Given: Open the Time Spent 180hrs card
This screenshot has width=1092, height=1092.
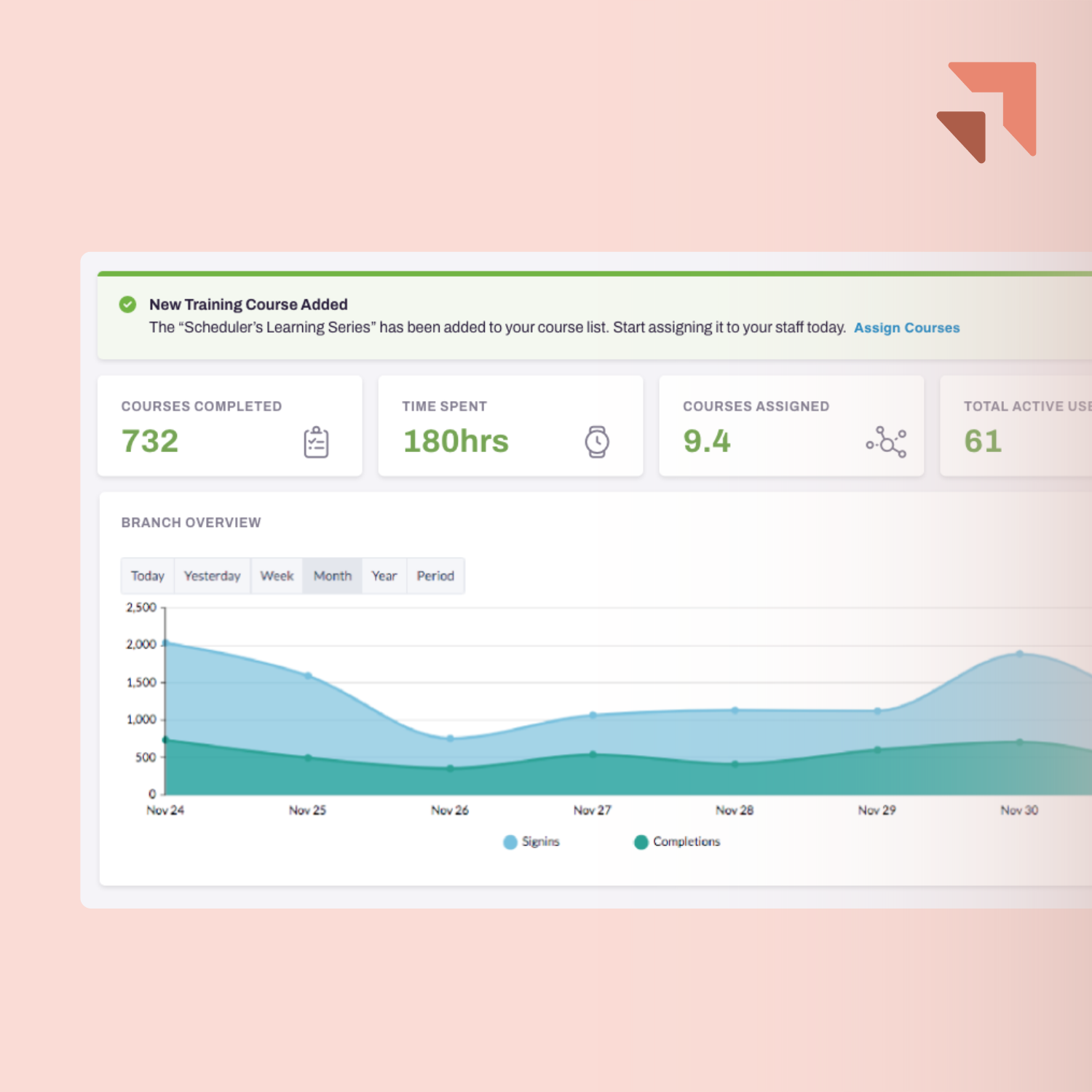Looking at the screenshot, I should point(510,426).
